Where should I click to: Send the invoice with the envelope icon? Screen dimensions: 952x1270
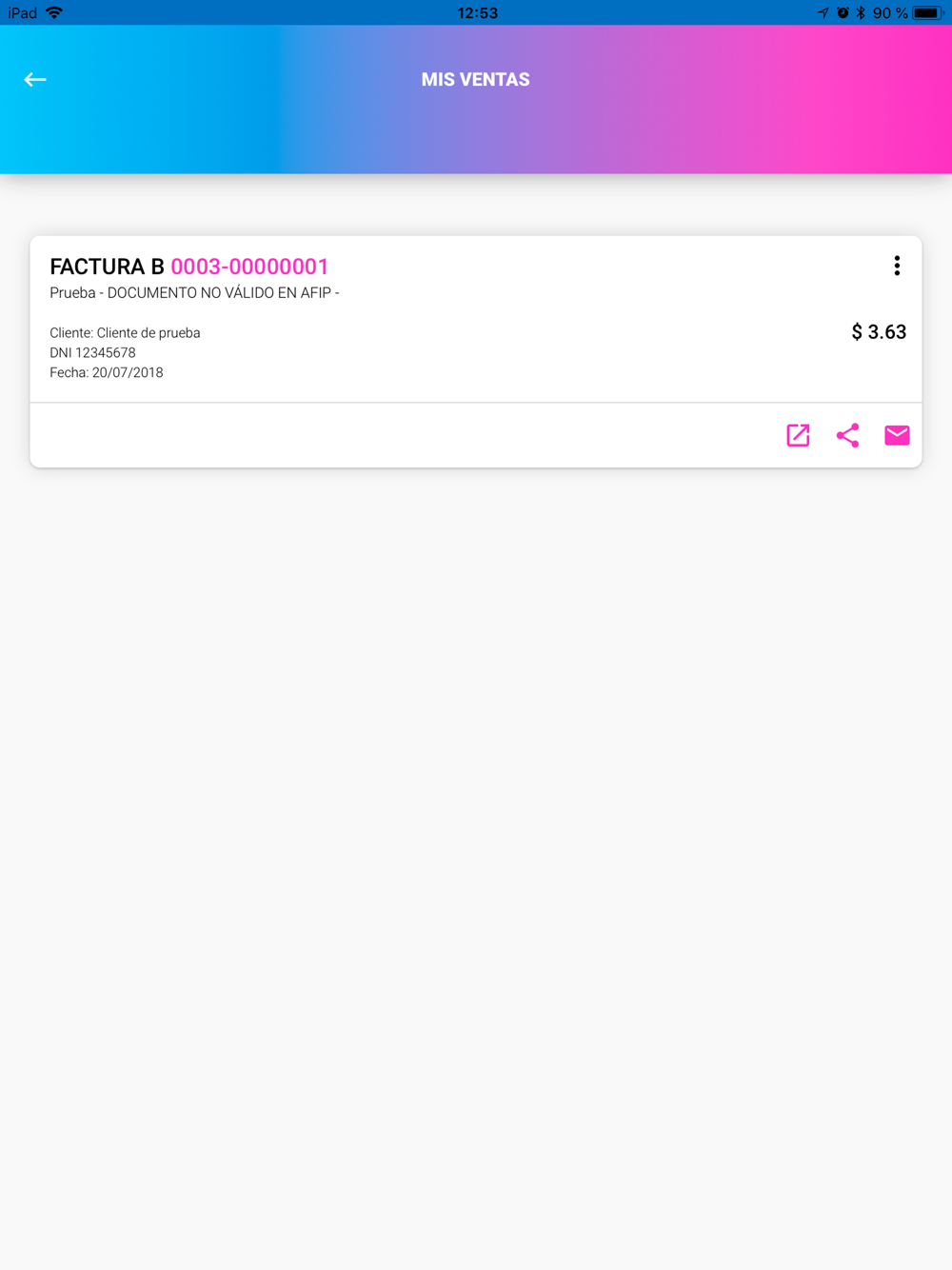(x=897, y=435)
